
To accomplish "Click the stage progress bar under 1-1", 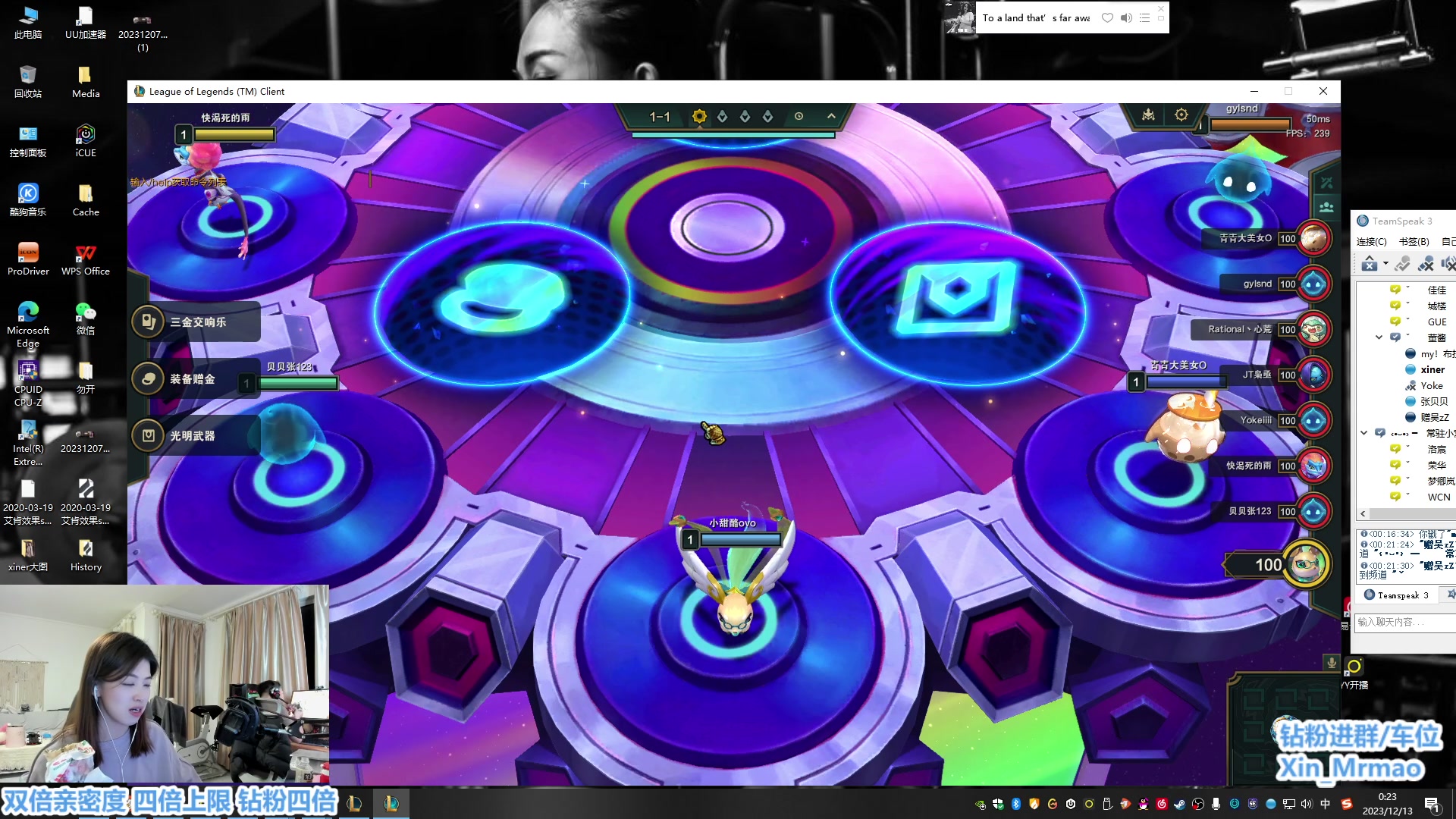I will click(x=733, y=135).
